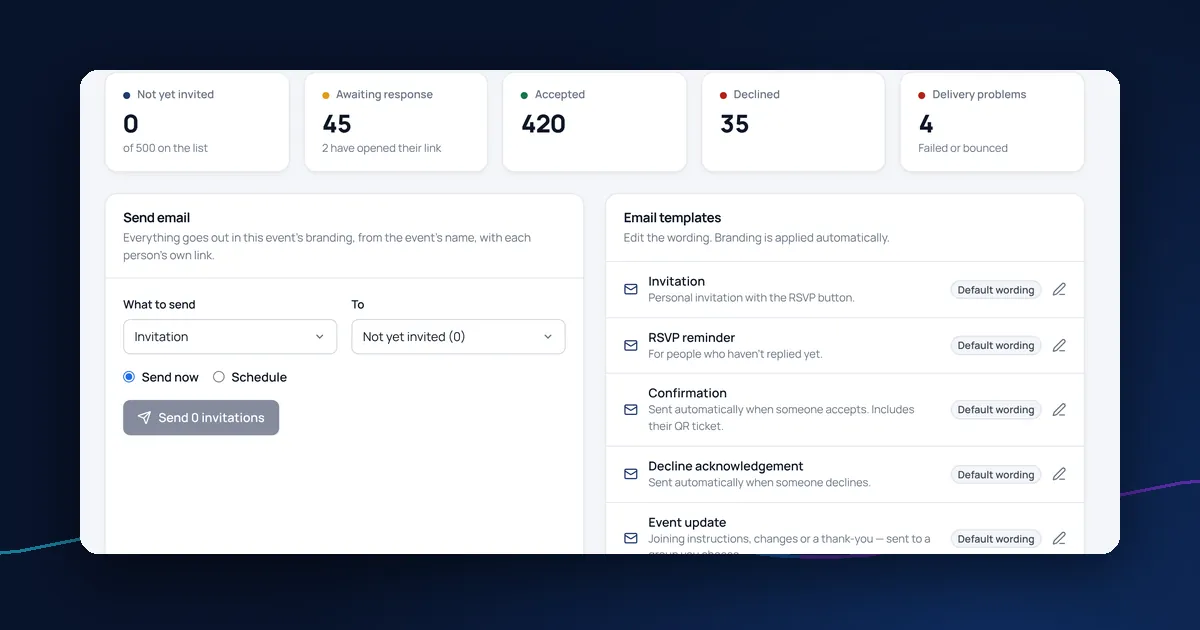Click the envelope icon beside Event update
This screenshot has width=1200, height=630.
pos(631,538)
